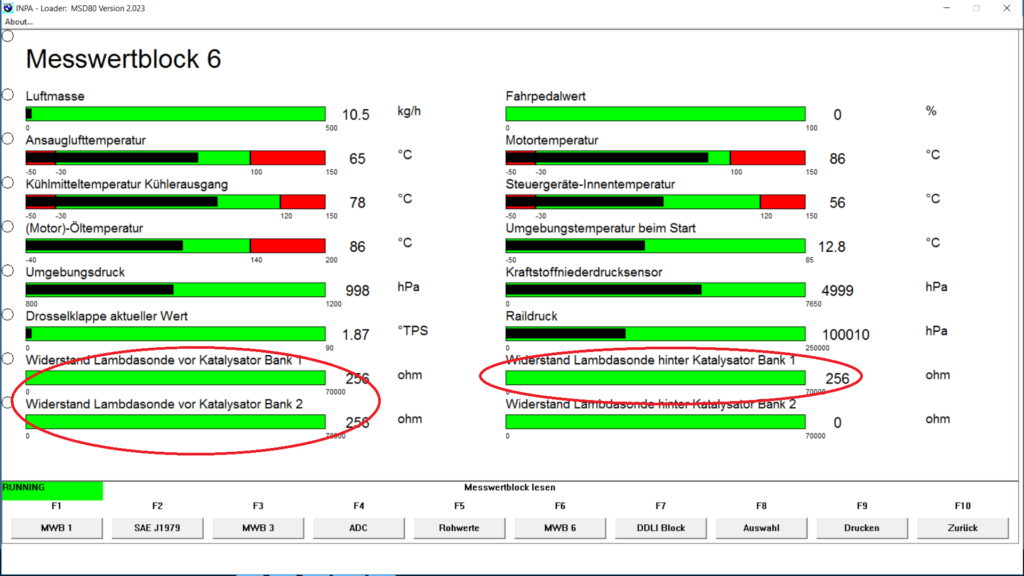Click the Kraftstoffniederdrucksensor bar gauge
Image resolution: width=1024 pixels, height=576 pixels.
click(x=656, y=289)
